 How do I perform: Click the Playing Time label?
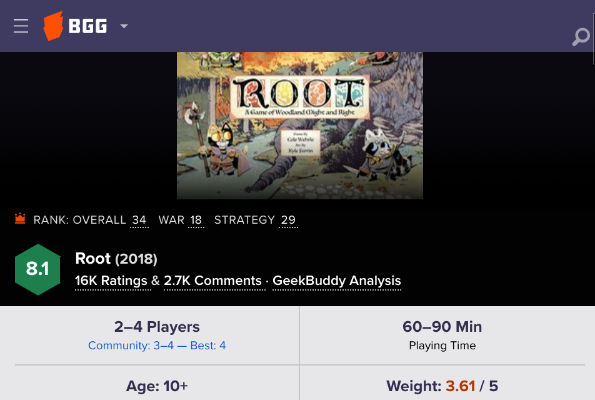442,345
